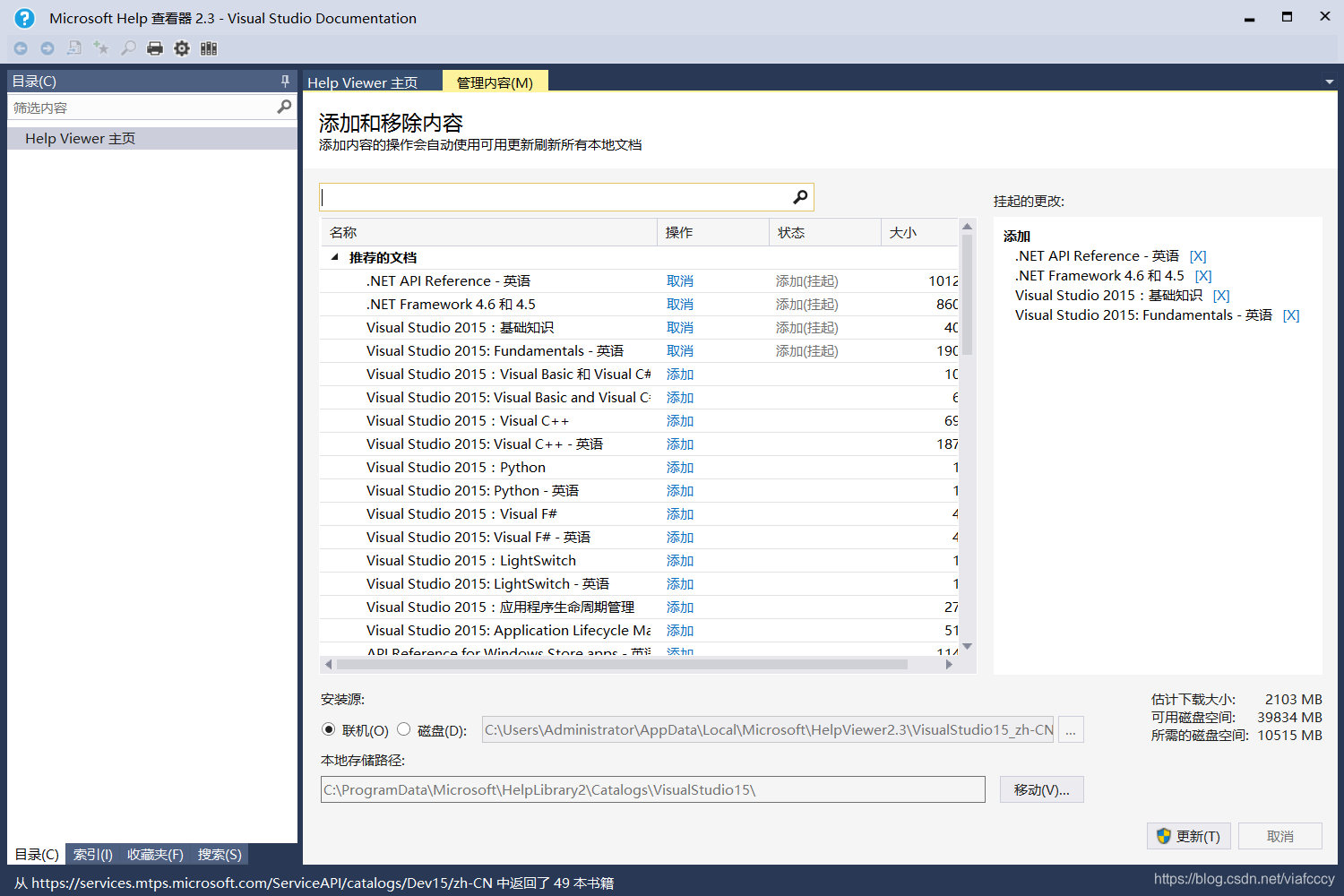
Task: Switch to bottom 目录(C) tab
Action: tap(37, 854)
